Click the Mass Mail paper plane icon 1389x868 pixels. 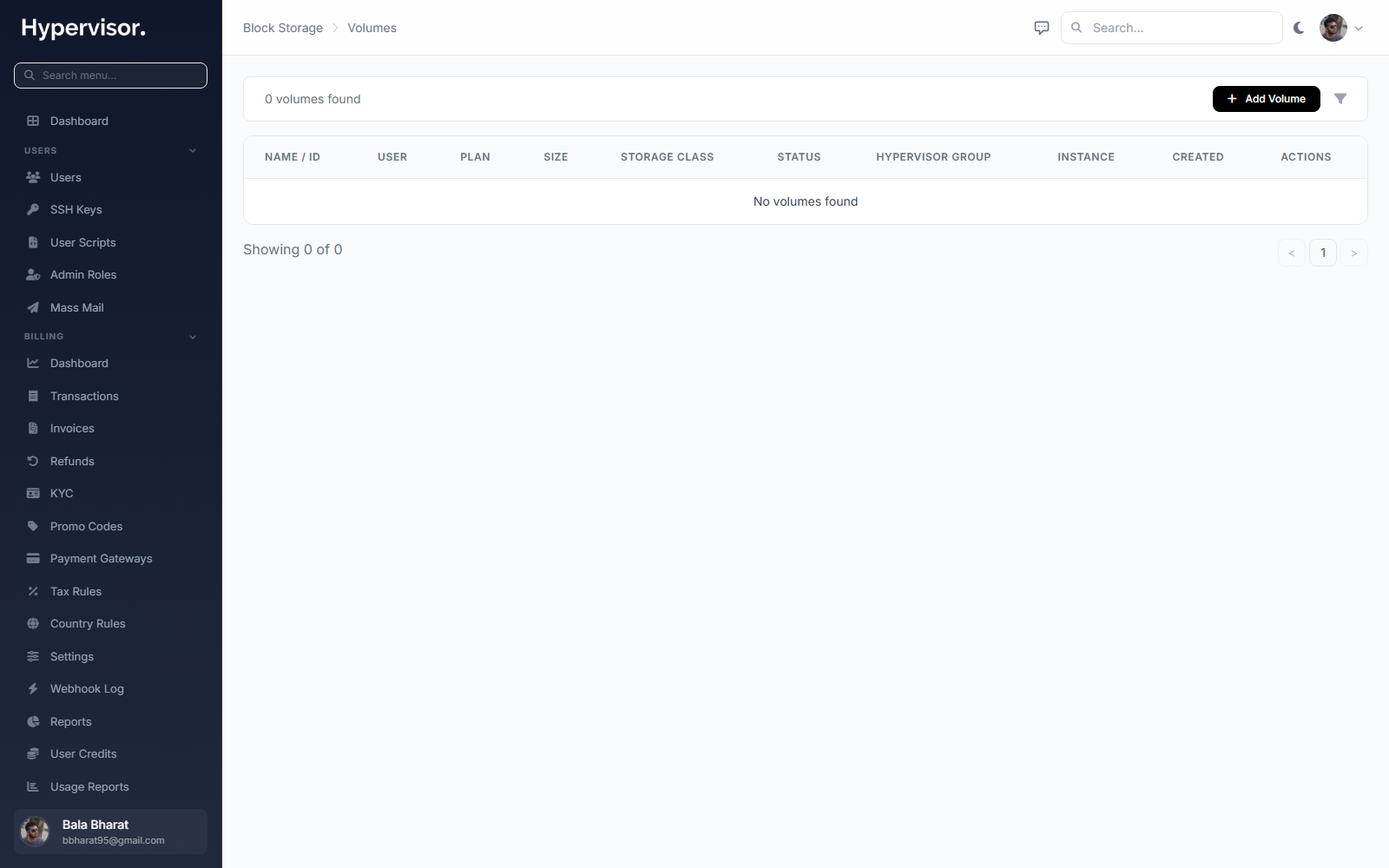pos(33,307)
